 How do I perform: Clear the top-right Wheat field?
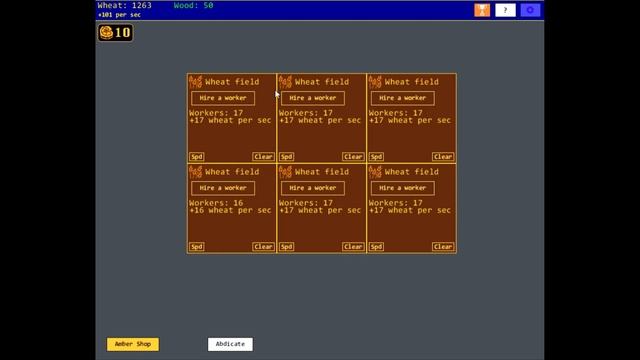click(x=443, y=157)
